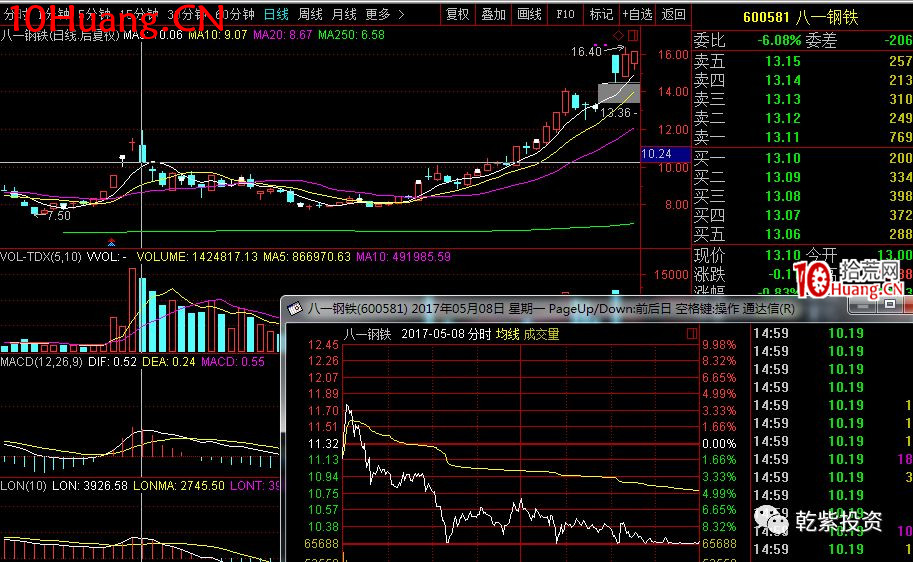Click the popup title text 八一钢铁(600581) 2017年05月08日
The height and width of the screenshot is (562, 913).
click(x=406, y=309)
